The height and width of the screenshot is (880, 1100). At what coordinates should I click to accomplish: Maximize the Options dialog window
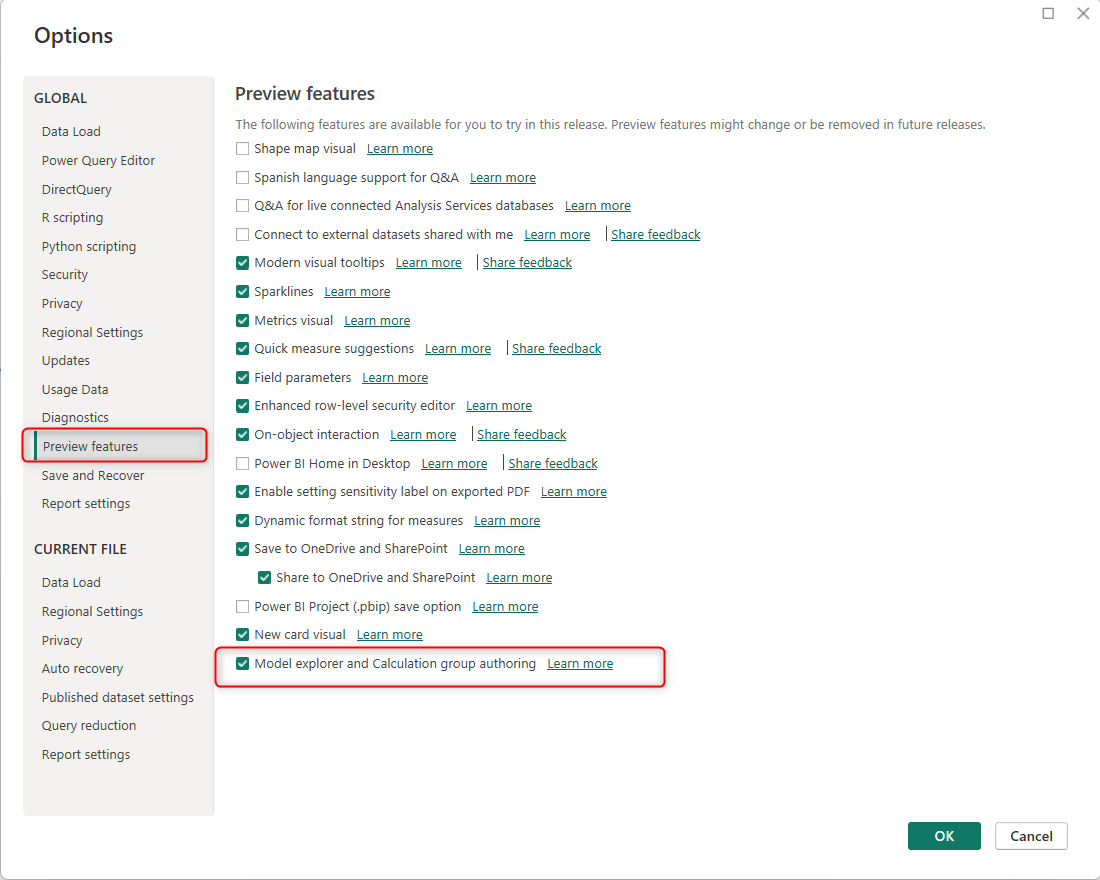1048,14
